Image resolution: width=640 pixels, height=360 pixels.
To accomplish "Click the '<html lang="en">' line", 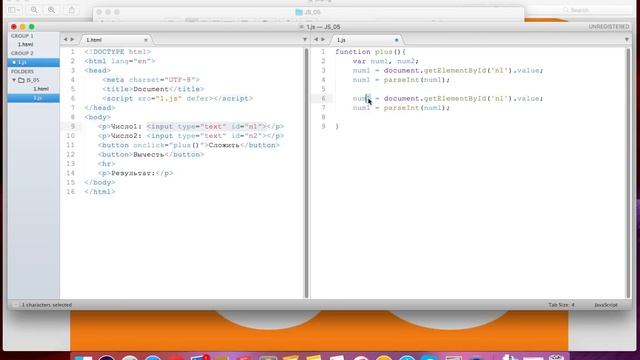I will [x=120, y=61].
